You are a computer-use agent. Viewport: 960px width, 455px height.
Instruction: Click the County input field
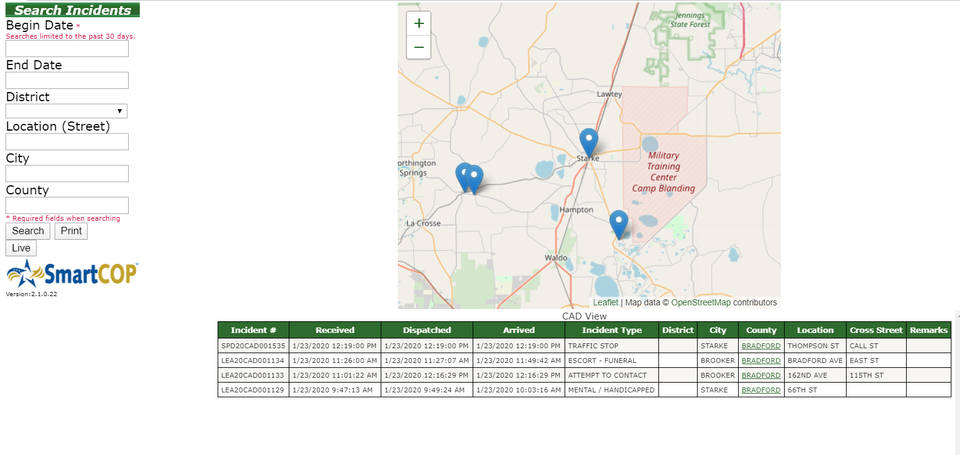click(67, 205)
